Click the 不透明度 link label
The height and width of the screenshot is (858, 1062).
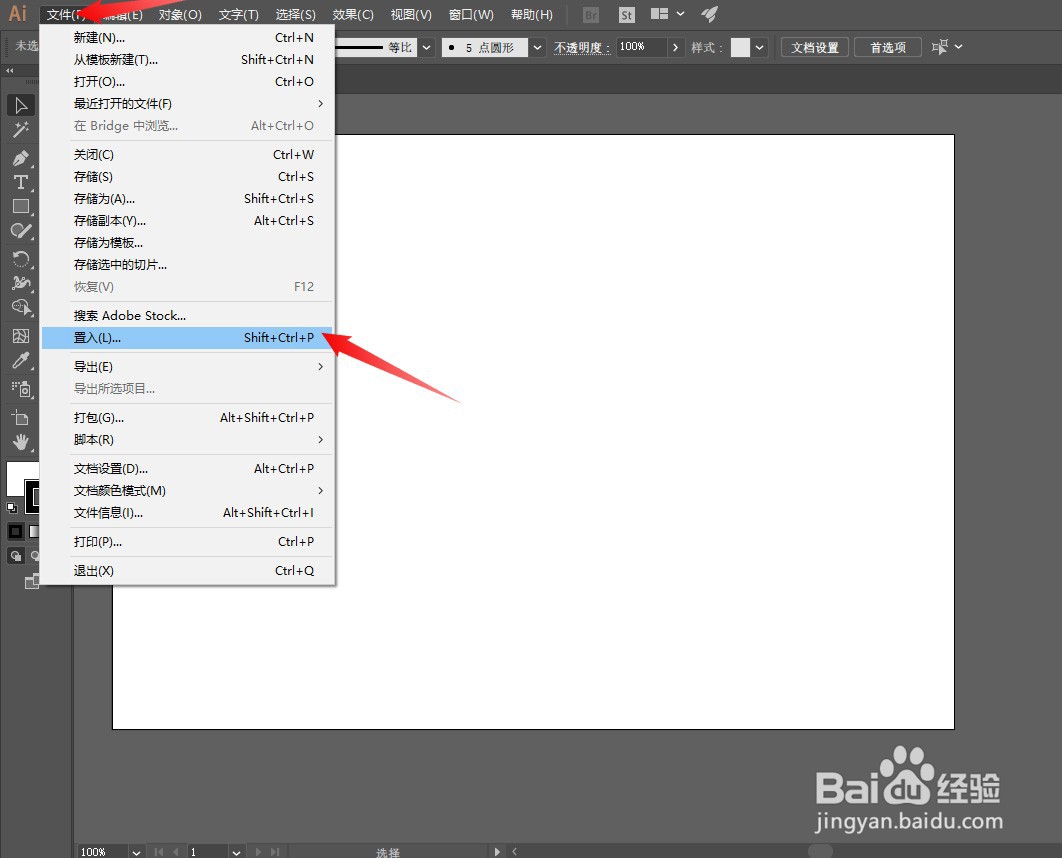582,47
